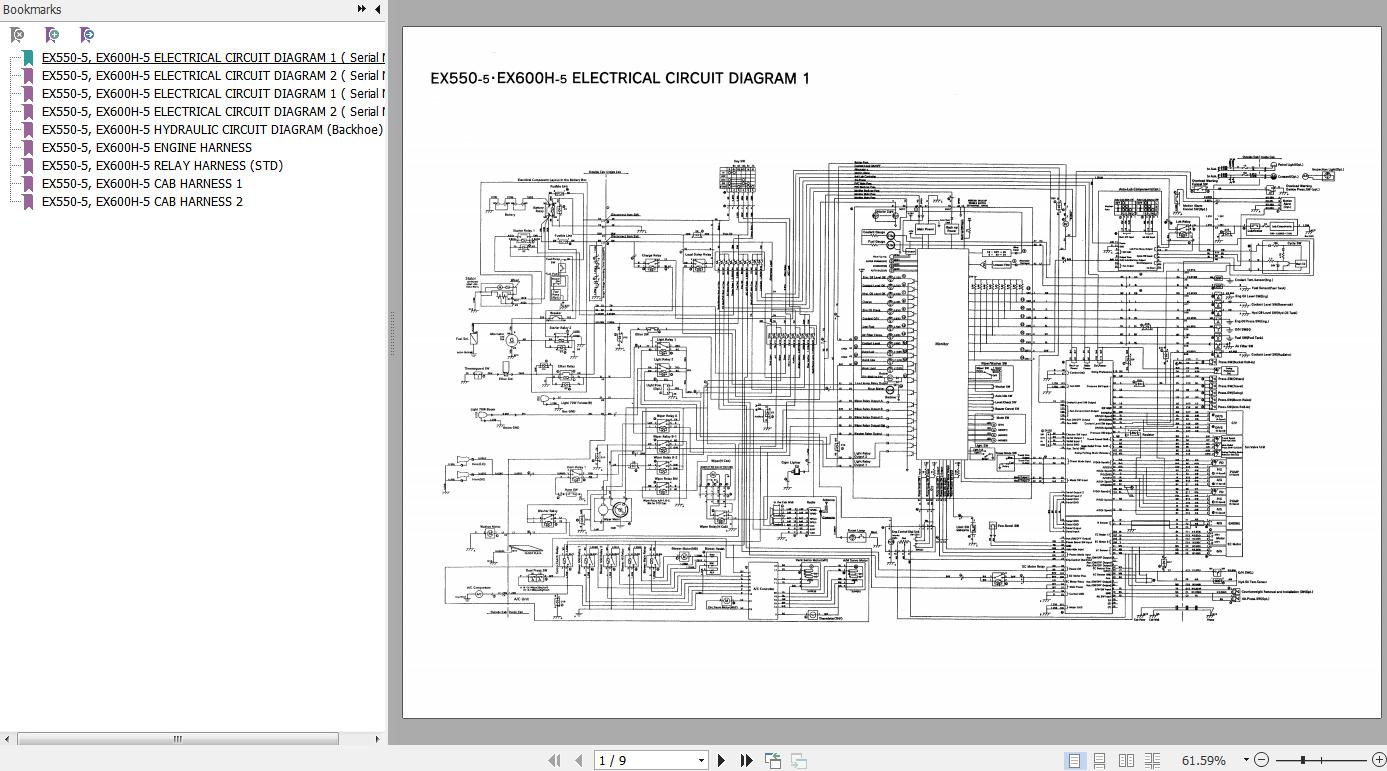Viewport: 1387px width, 771px height.
Task: Open CAB HARNESS 2 bookmark
Action: 142,202
